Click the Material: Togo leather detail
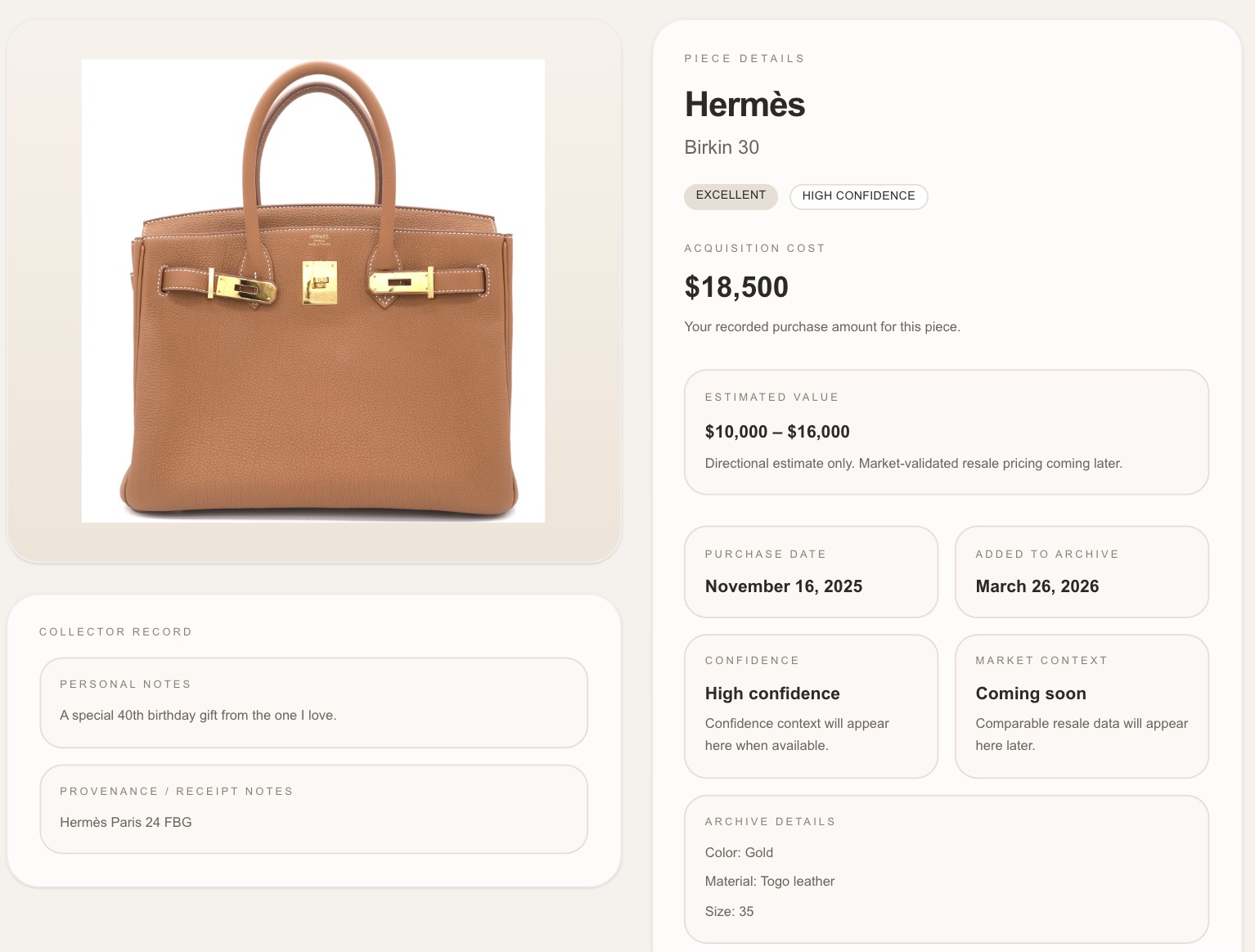Image resolution: width=1255 pixels, height=952 pixels. point(770,882)
